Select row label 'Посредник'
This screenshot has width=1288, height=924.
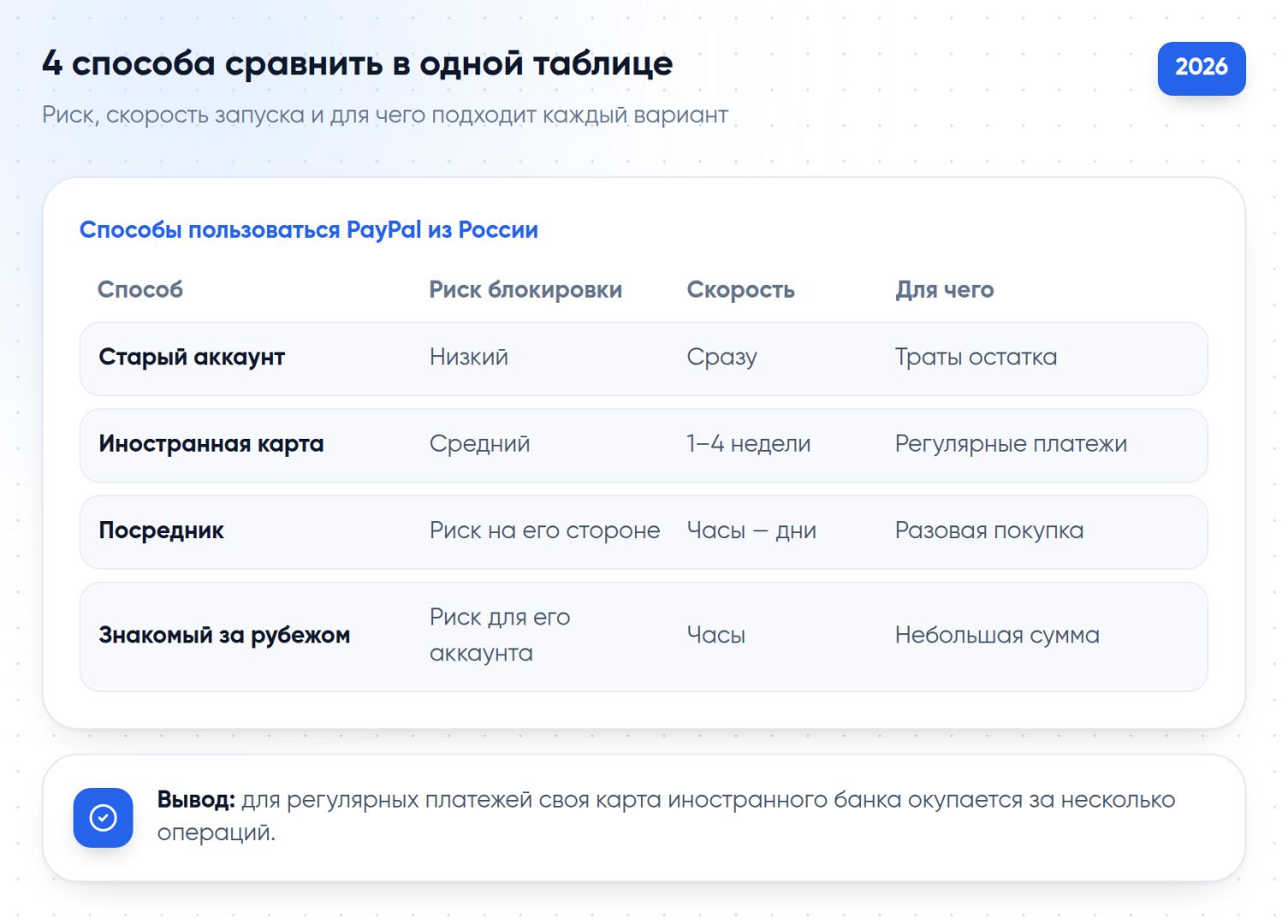[161, 530]
